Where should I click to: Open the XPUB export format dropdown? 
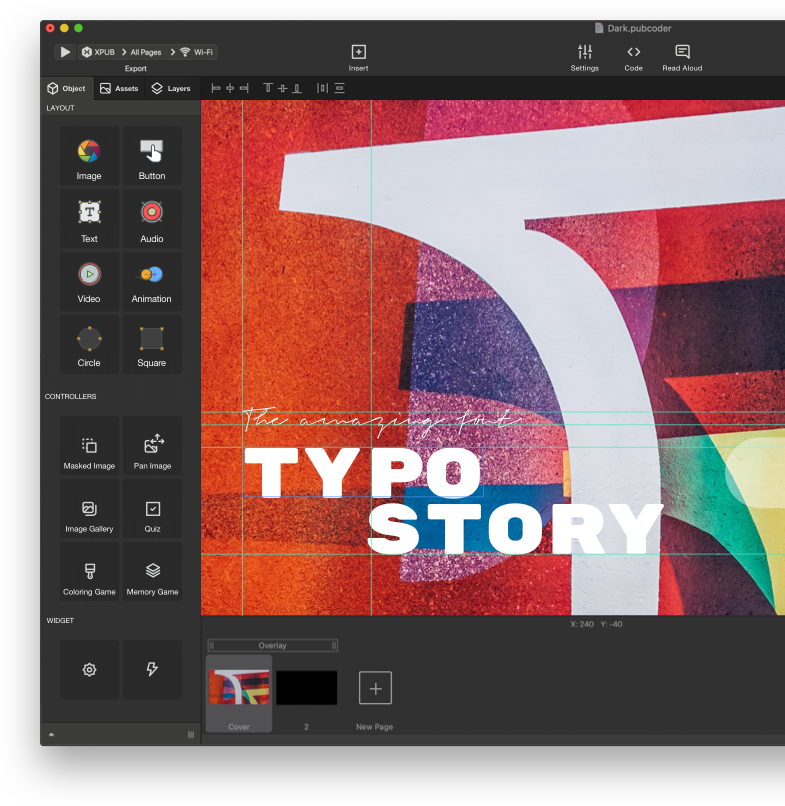[x=100, y=52]
